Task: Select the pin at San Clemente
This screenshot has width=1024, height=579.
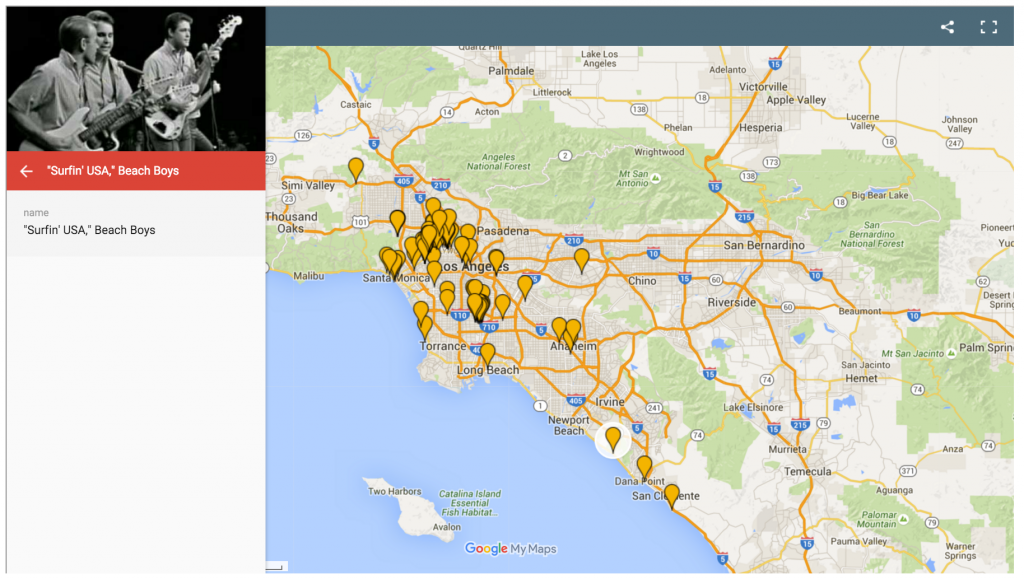Action: [x=672, y=494]
